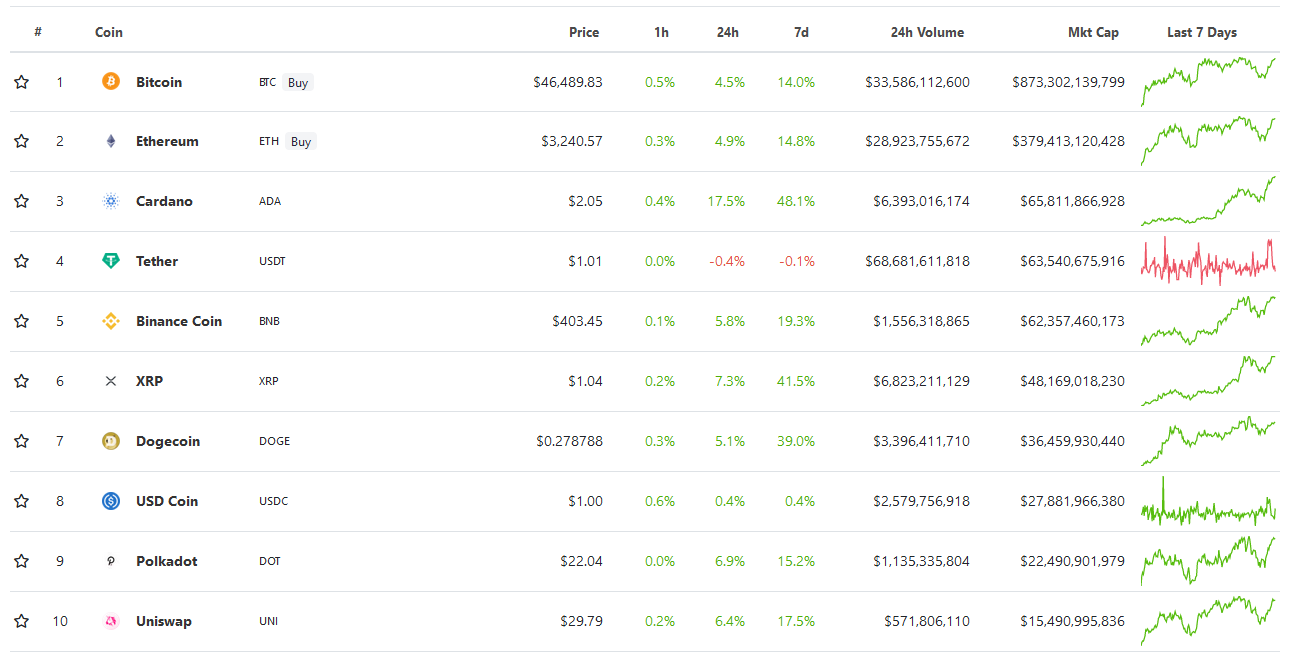Toggle favorite star for Tether
This screenshot has width=1307, height=652.
click(x=21, y=261)
